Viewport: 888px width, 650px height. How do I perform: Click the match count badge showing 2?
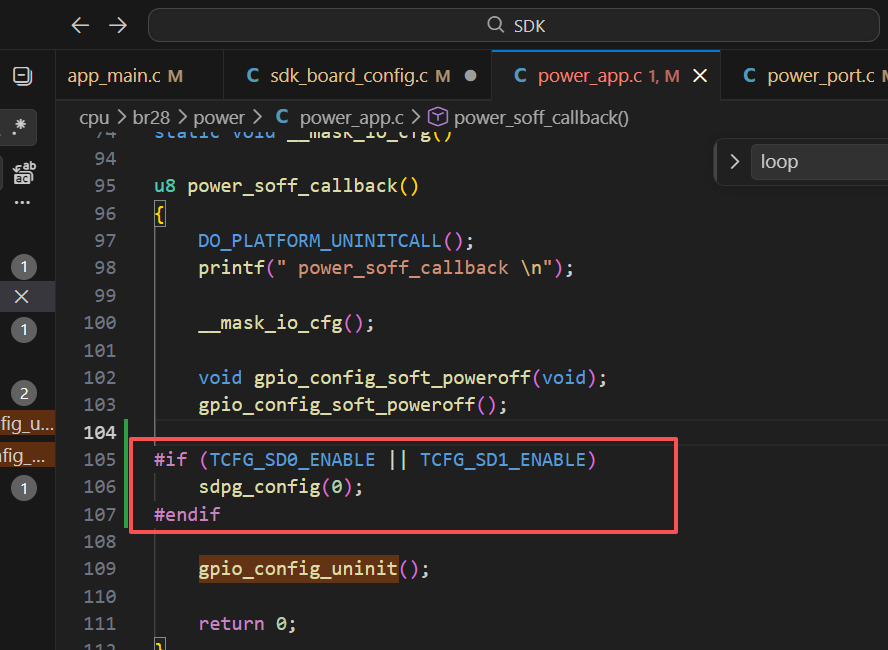[x=24, y=393]
